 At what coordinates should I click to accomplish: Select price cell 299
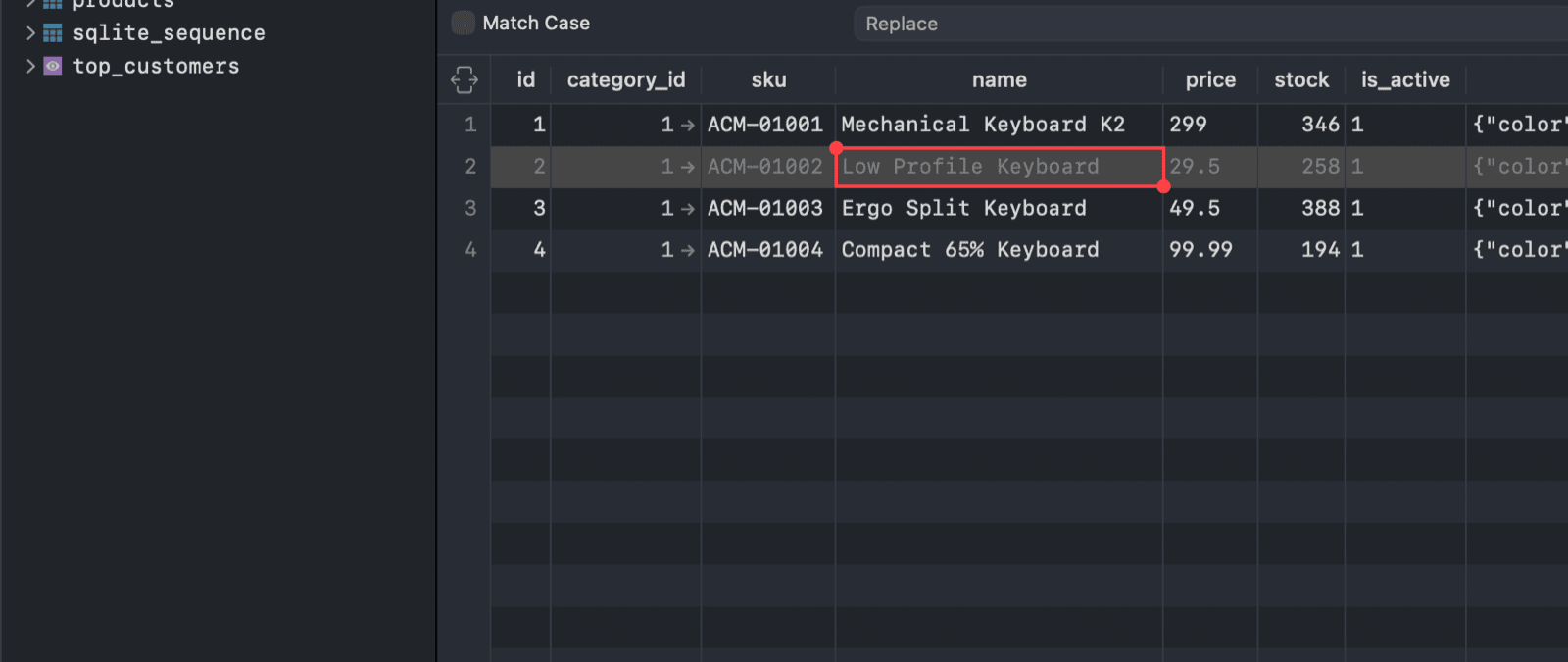(x=1210, y=125)
